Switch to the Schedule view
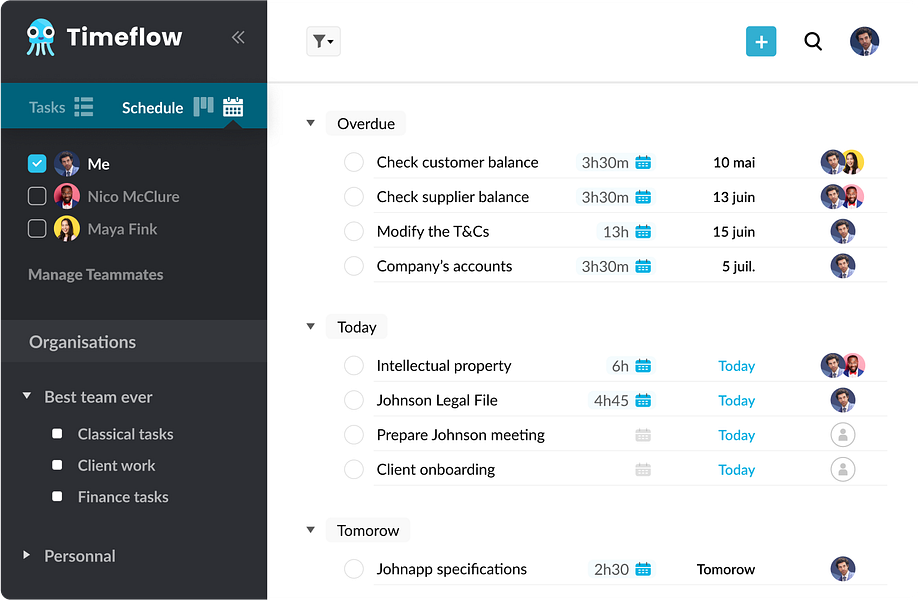 (x=152, y=106)
